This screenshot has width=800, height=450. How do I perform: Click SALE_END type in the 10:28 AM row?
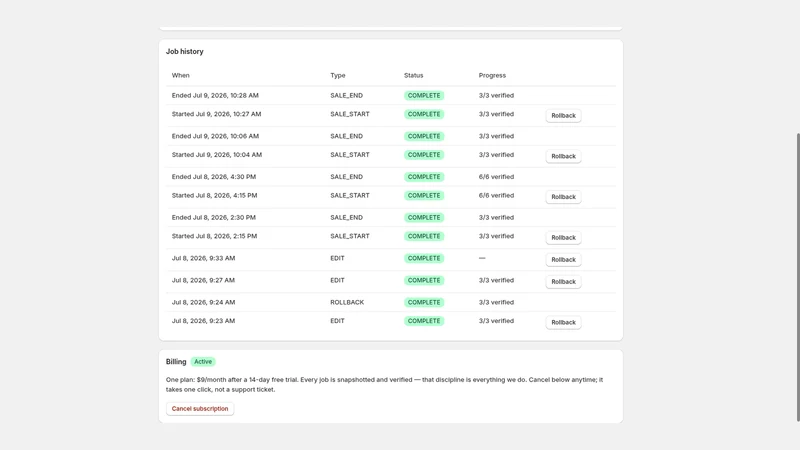346,95
